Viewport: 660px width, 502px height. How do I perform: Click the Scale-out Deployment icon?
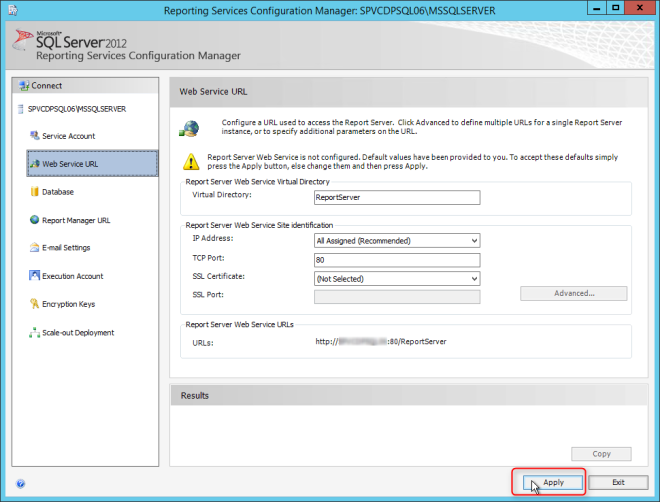click(35, 332)
